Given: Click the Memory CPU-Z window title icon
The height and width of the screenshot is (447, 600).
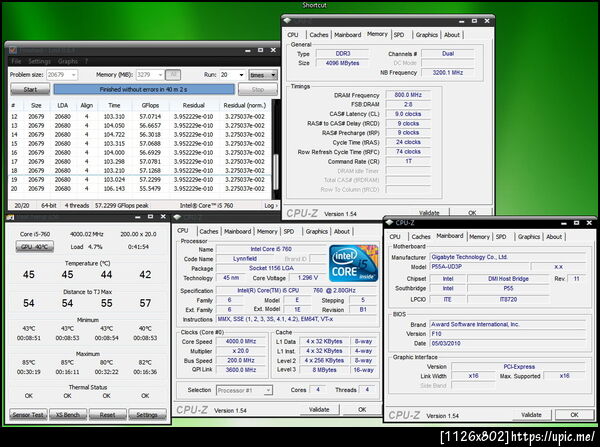Looking at the screenshot, I should point(288,21).
